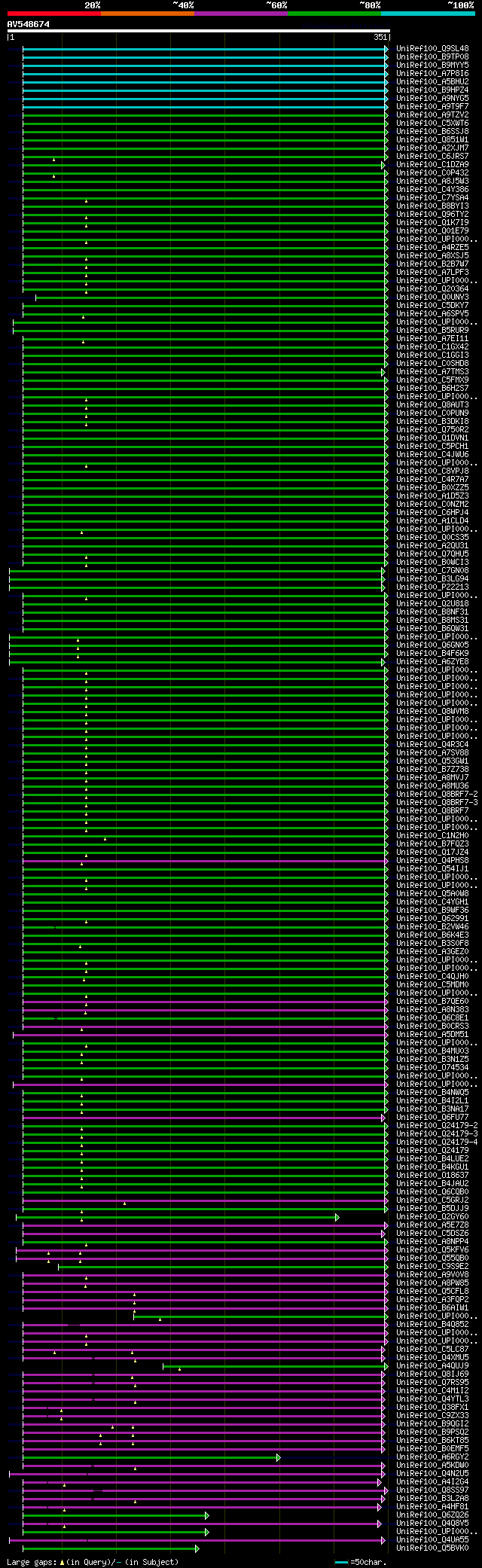
Task: Open hit UniRef100_A3FQP2
Action: pyautogui.click(x=432, y=1300)
